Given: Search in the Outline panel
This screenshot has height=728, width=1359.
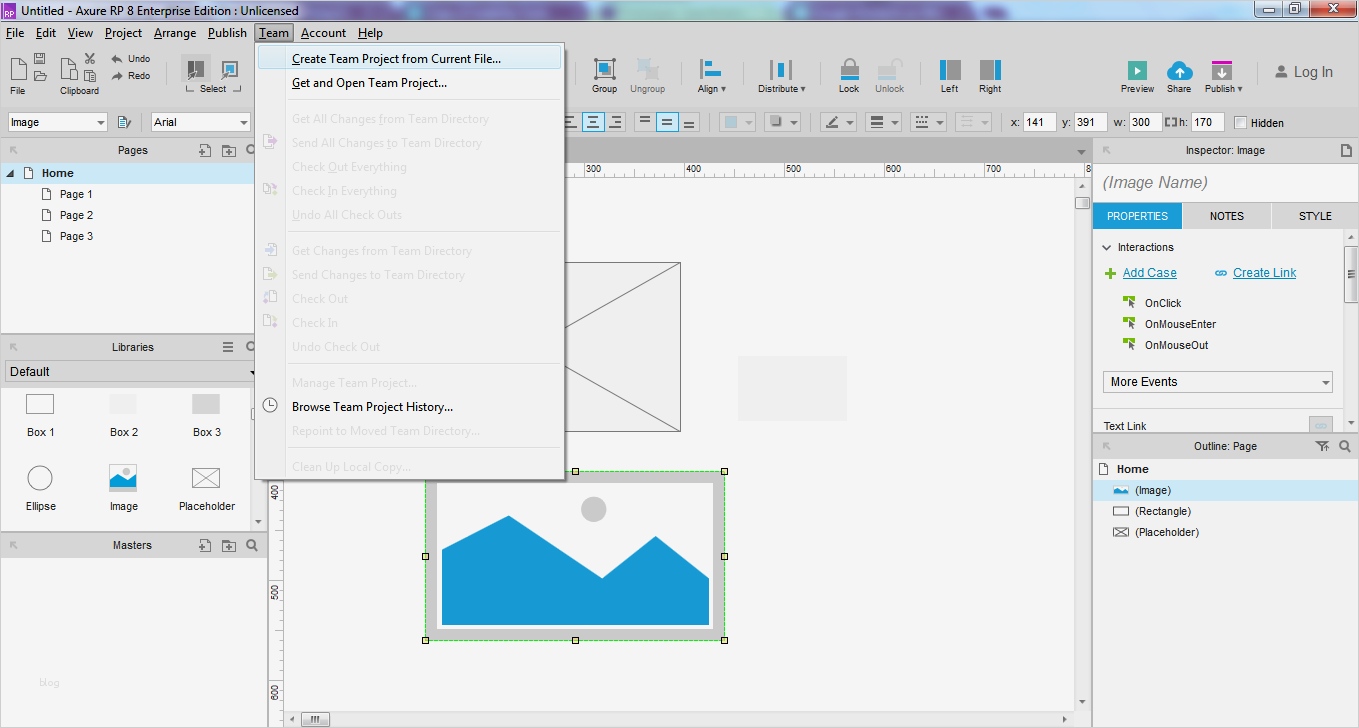Looking at the screenshot, I should [1345, 447].
